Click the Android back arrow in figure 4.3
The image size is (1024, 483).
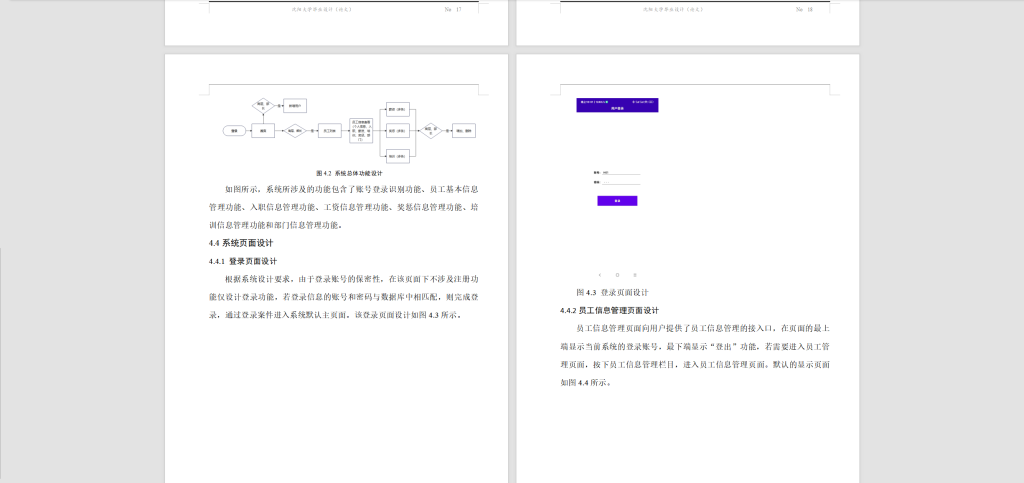coord(600,275)
